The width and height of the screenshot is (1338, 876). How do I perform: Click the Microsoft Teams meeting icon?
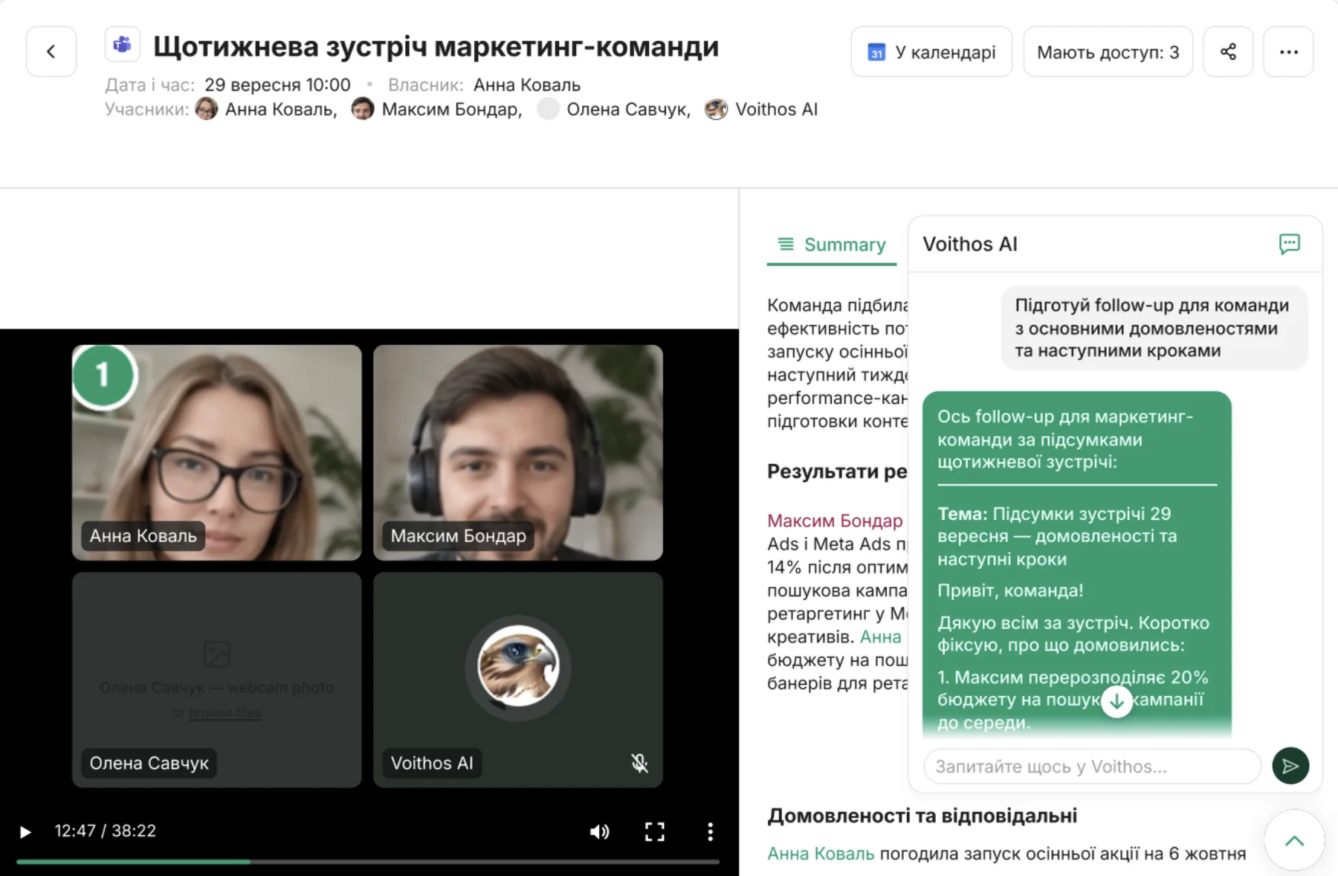coord(123,45)
